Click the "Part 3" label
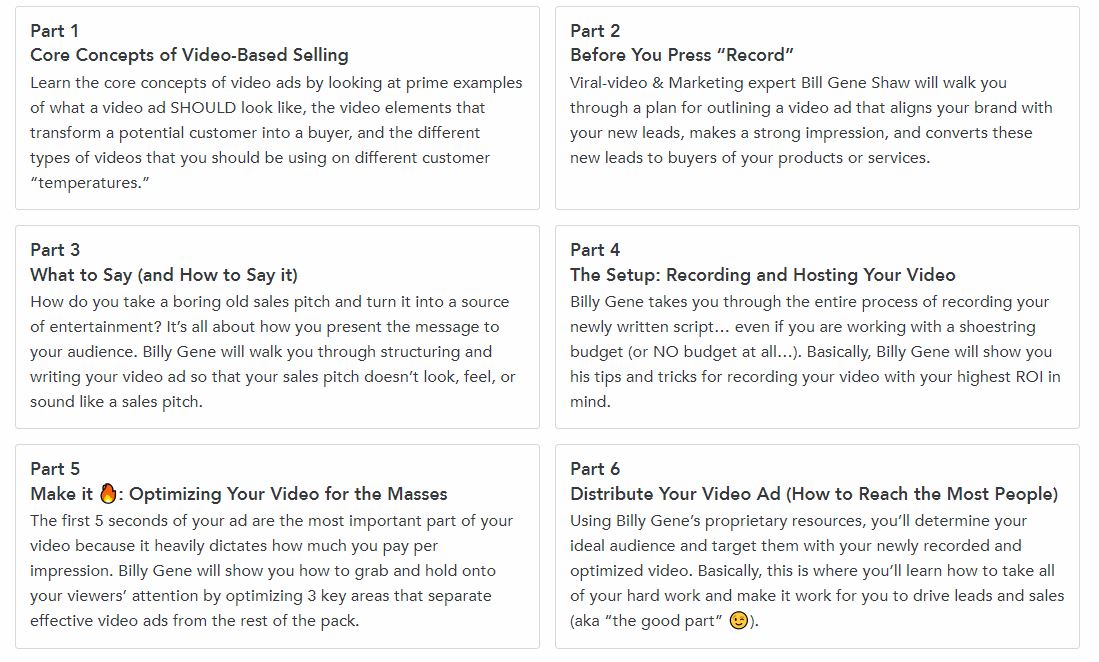The width and height of the screenshot is (1099, 662). 55,249
